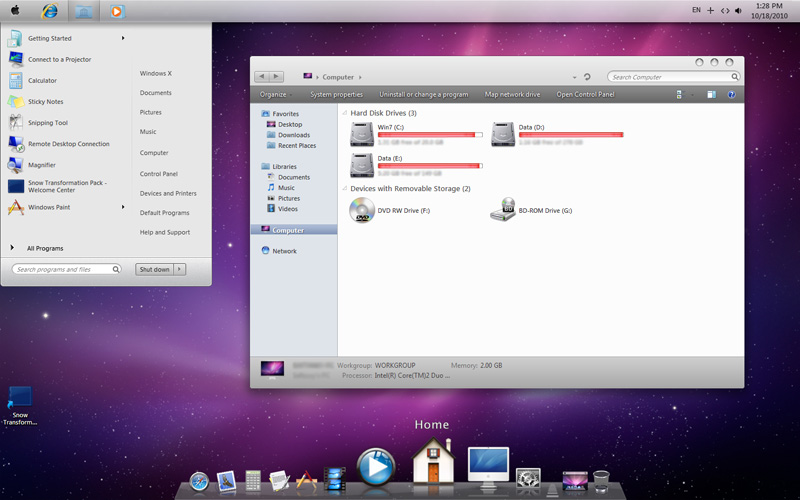Open Control Panel from Start menu

coord(158,174)
